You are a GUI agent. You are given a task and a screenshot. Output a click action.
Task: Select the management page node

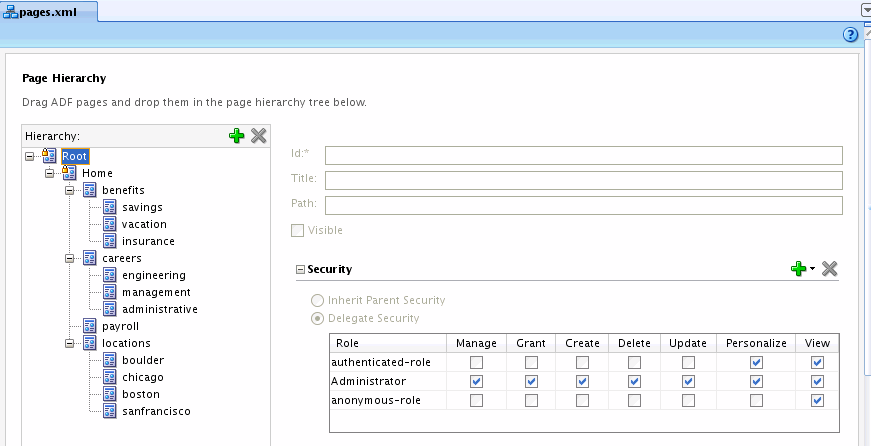[x=156, y=292]
